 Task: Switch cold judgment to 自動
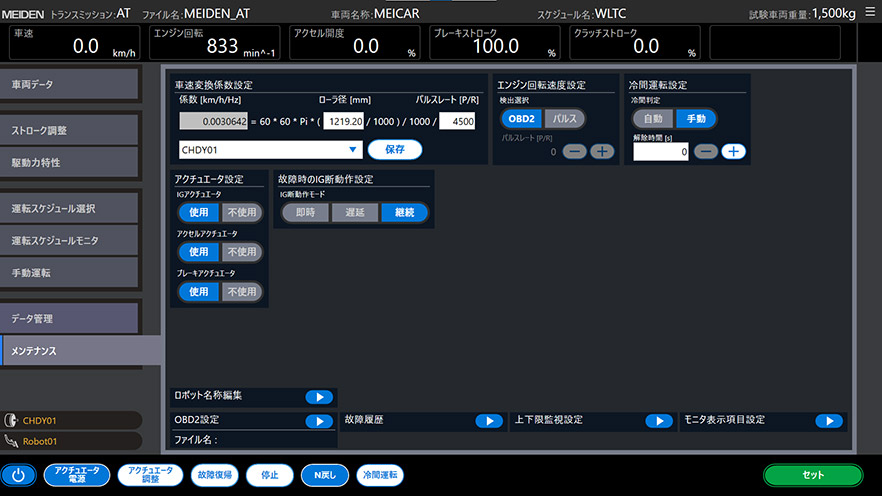(x=652, y=119)
